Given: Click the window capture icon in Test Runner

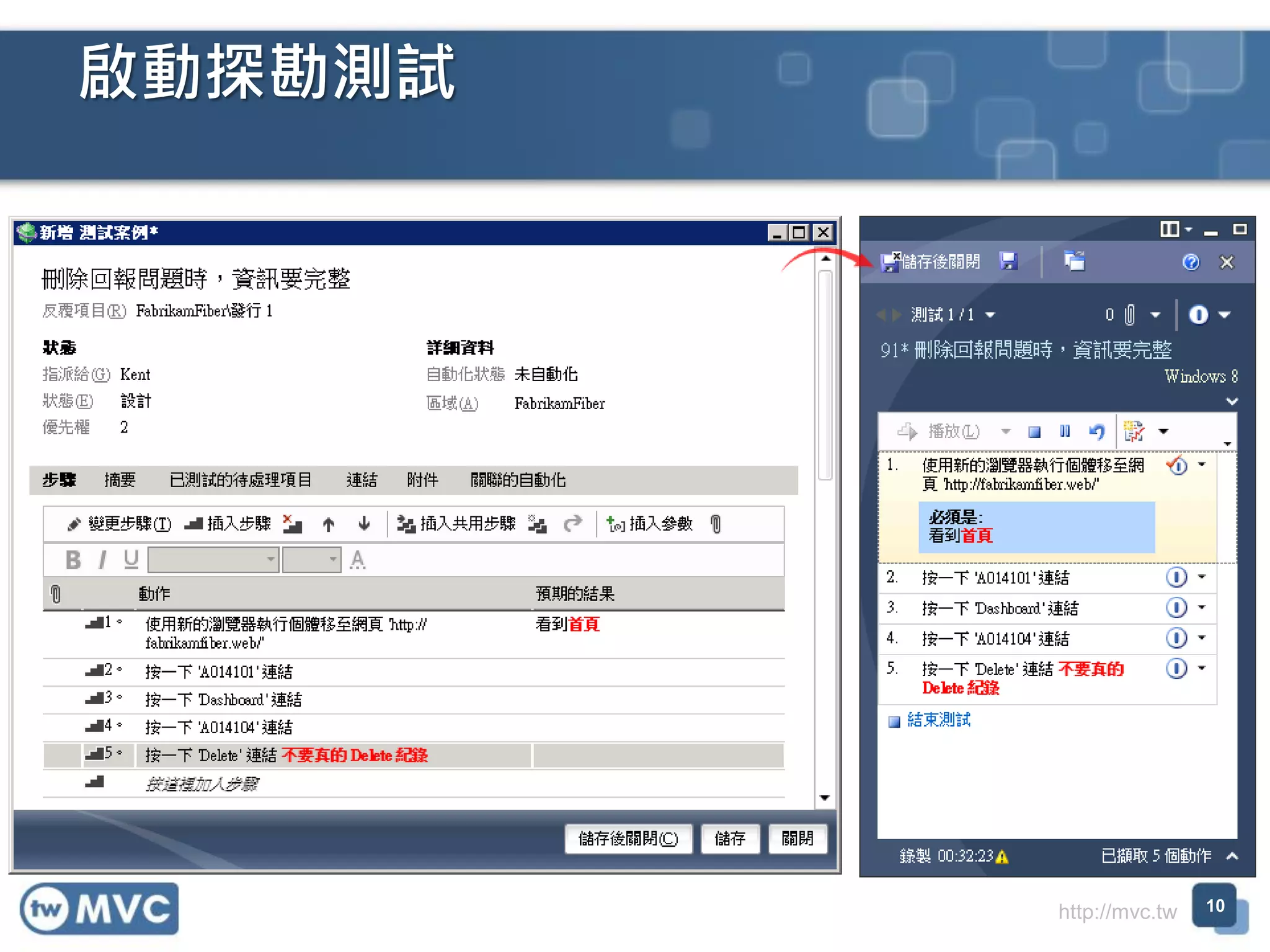Looking at the screenshot, I should (1075, 262).
